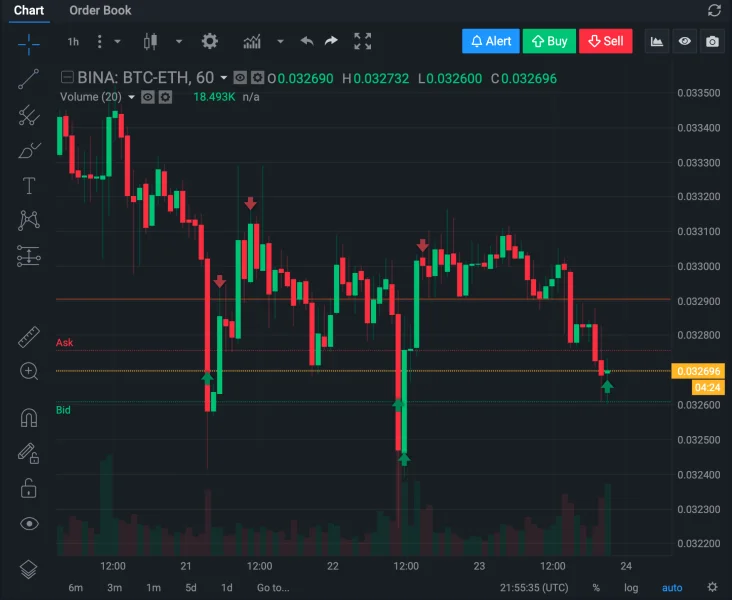Click the Go to... date field
Image resolution: width=732 pixels, height=600 pixels.
pyautogui.click(x=273, y=587)
